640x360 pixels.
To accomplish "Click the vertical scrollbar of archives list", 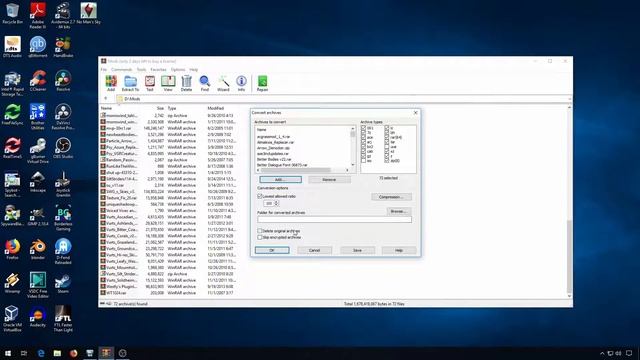I will point(353,147).
